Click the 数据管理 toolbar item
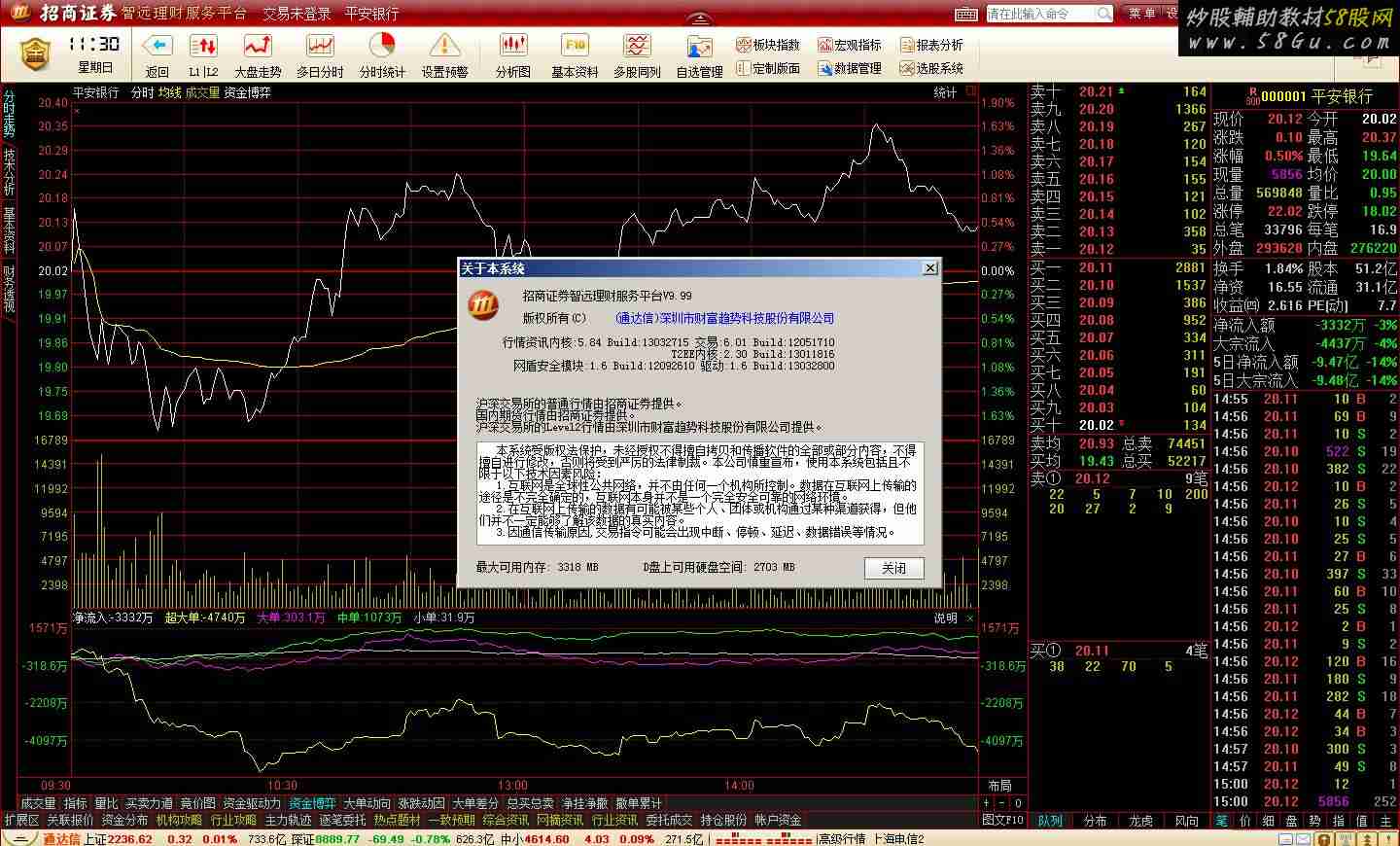This screenshot has height=846, width=1400. coord(850,68)
